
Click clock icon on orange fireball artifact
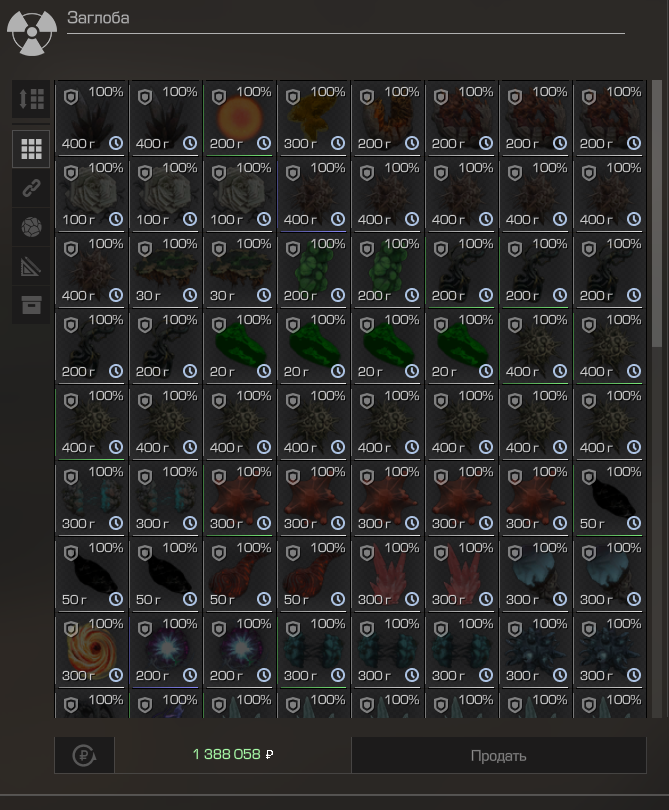click(x=264, y=144)
